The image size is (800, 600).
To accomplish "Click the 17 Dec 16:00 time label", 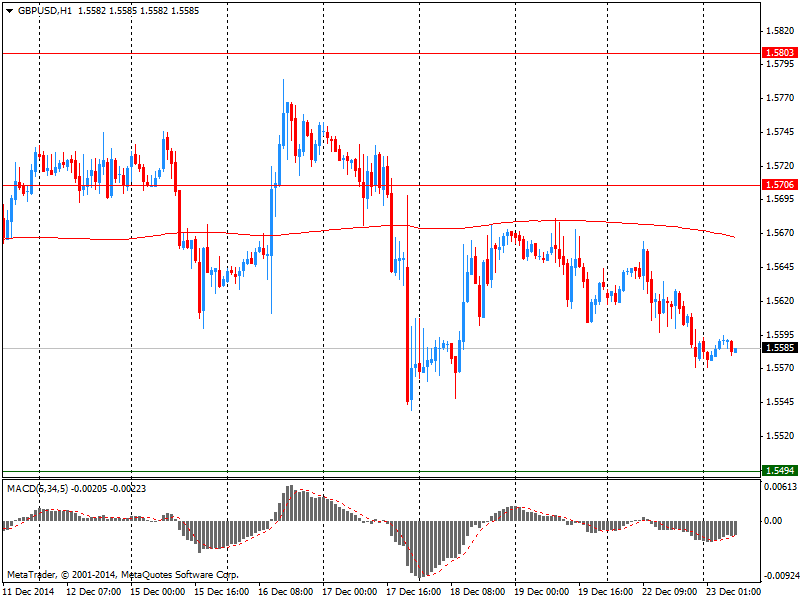I will tap(414, 591).
